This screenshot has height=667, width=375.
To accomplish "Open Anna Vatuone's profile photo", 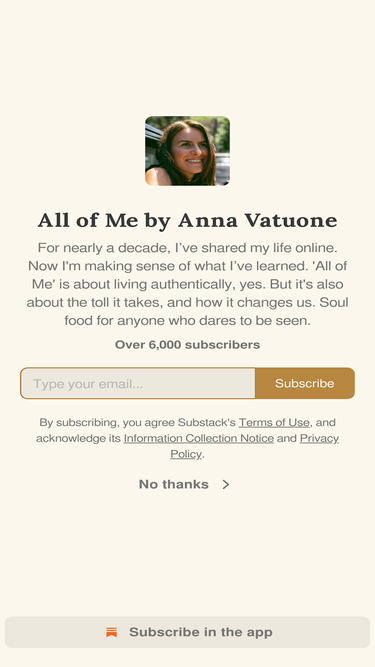I will [188, 151].
